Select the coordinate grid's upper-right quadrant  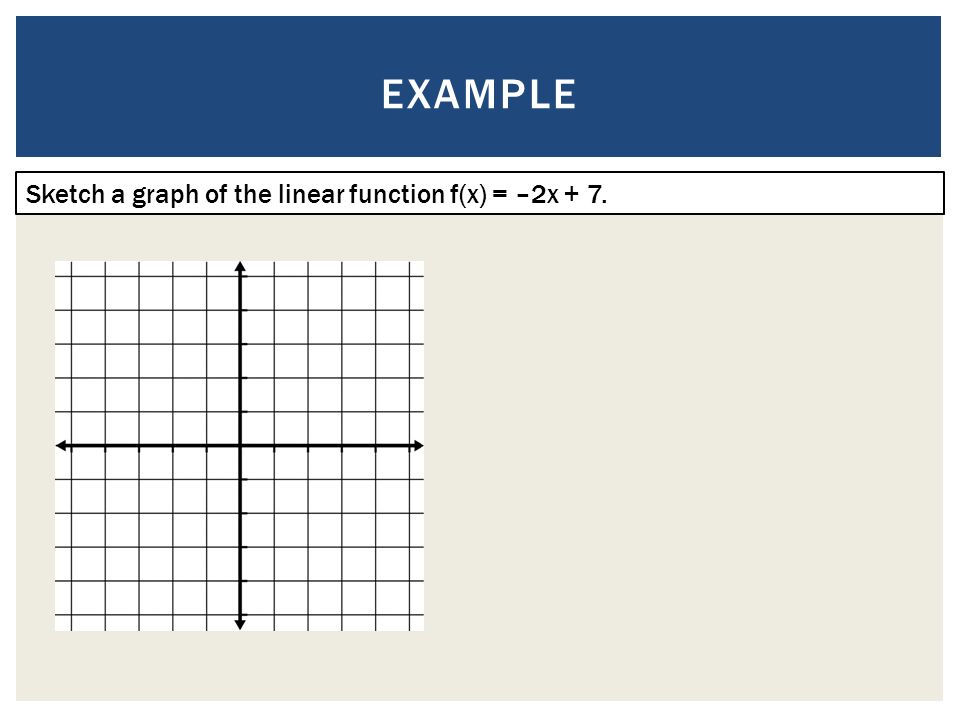pos(332,353)
